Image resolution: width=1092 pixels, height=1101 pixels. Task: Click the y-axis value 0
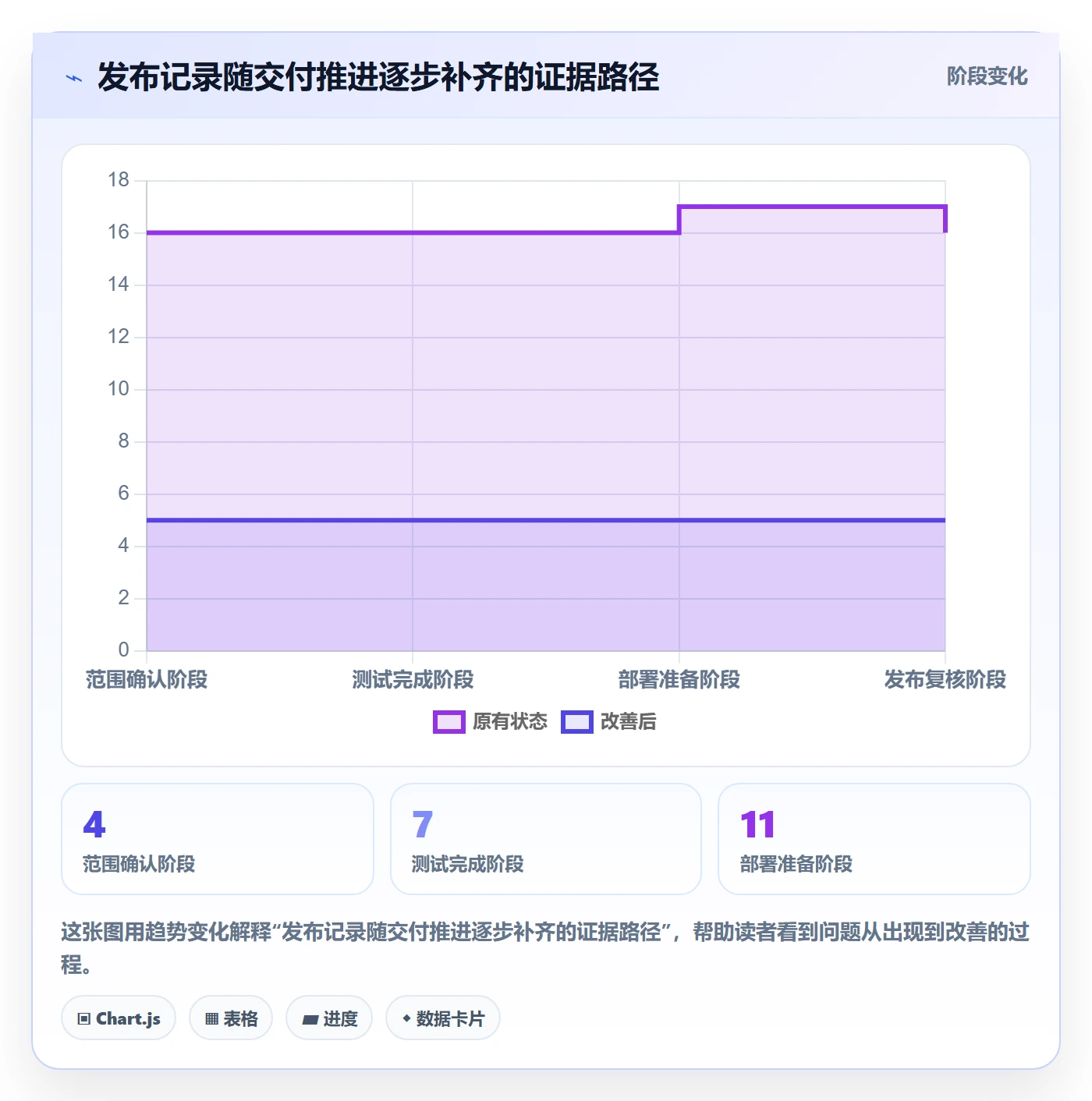(123, 650)
